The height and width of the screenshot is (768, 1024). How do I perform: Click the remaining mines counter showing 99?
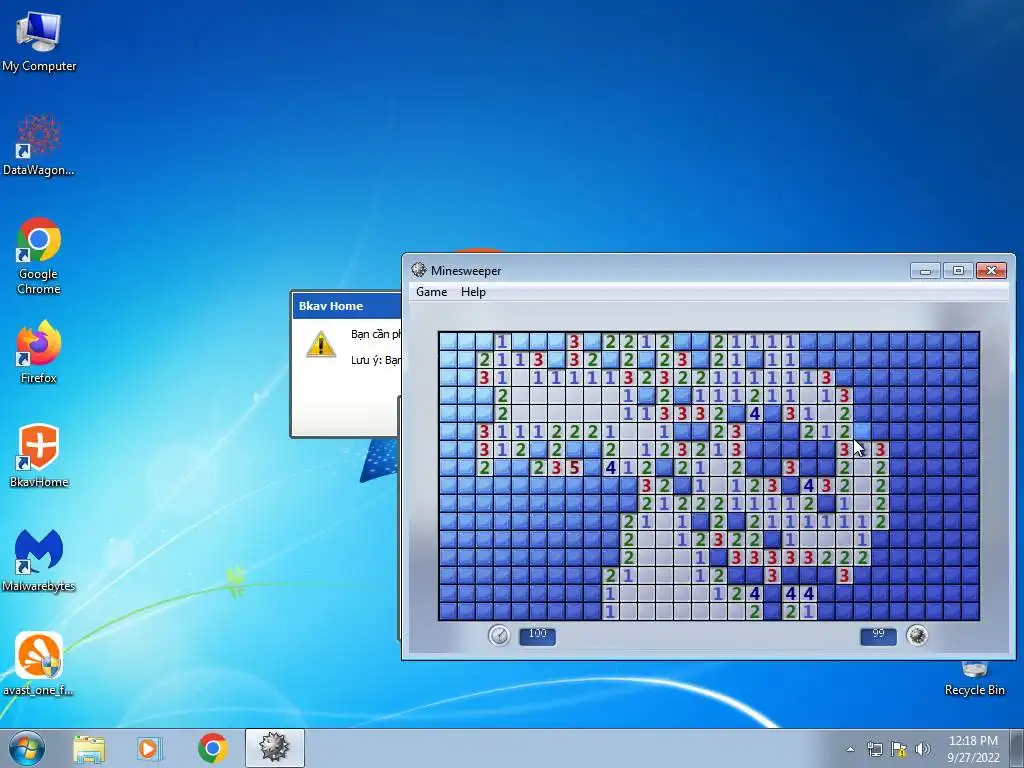coord(878,635)
